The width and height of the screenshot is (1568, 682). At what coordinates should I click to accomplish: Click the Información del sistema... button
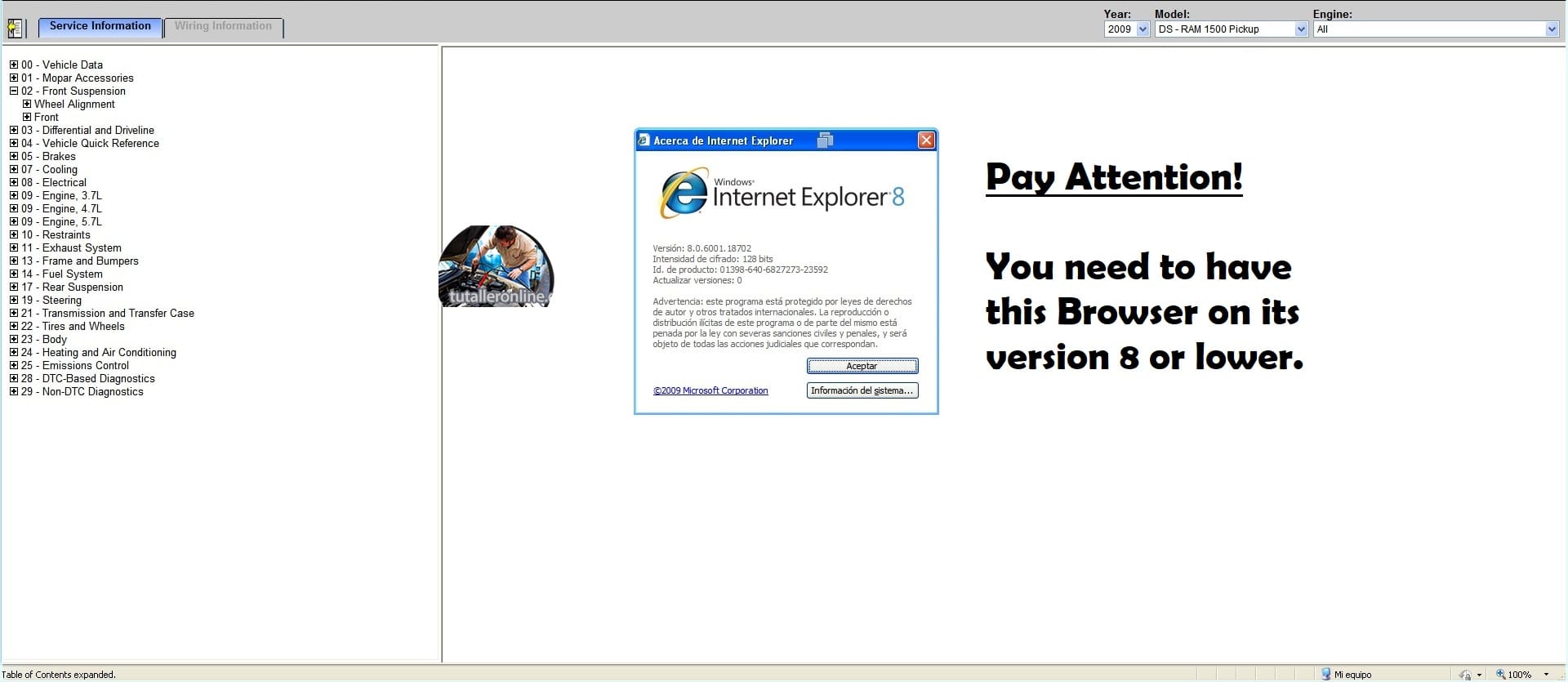point(862,390)
